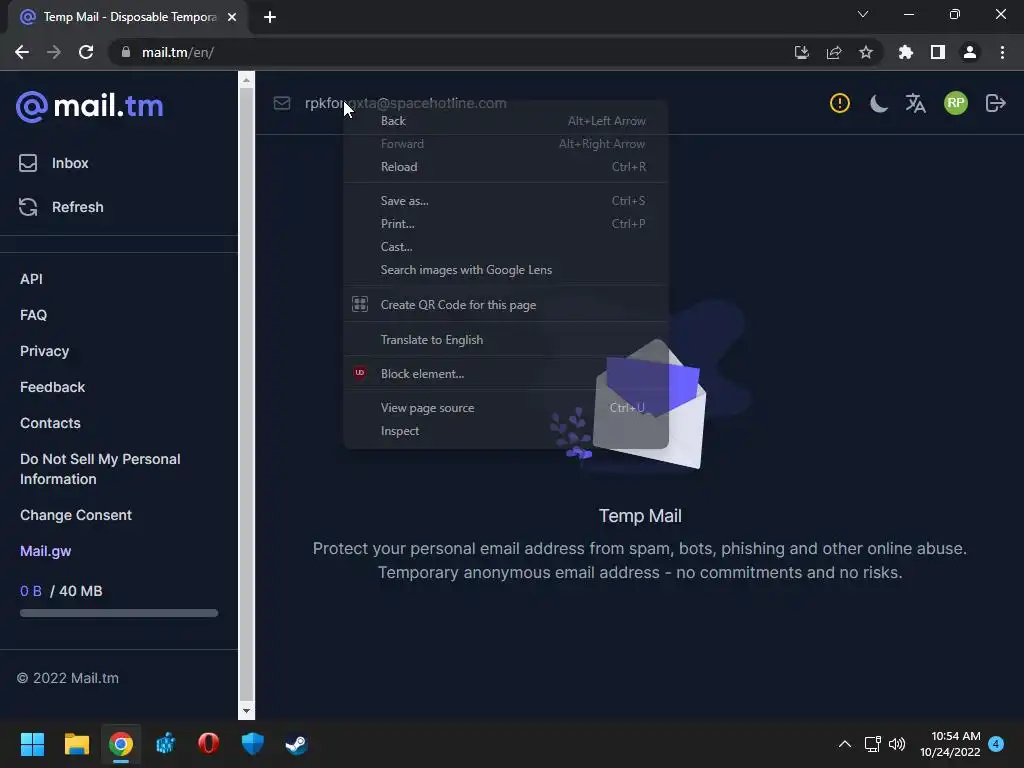This screenshot has width=1024, height=768.
Task: Open the Change Consent link
Action: pyautogui.click(x=76, y=515)
